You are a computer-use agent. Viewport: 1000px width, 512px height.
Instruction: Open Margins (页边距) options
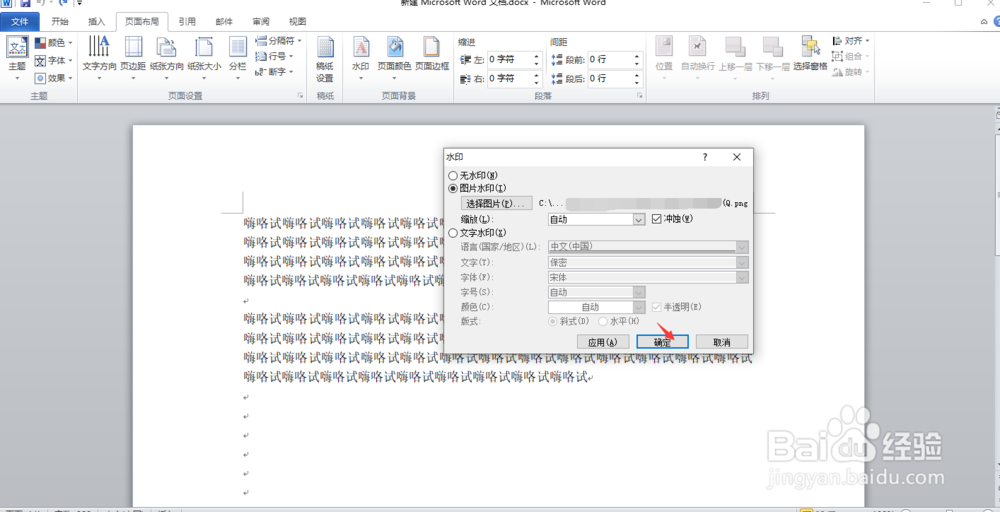coord(133,57)
